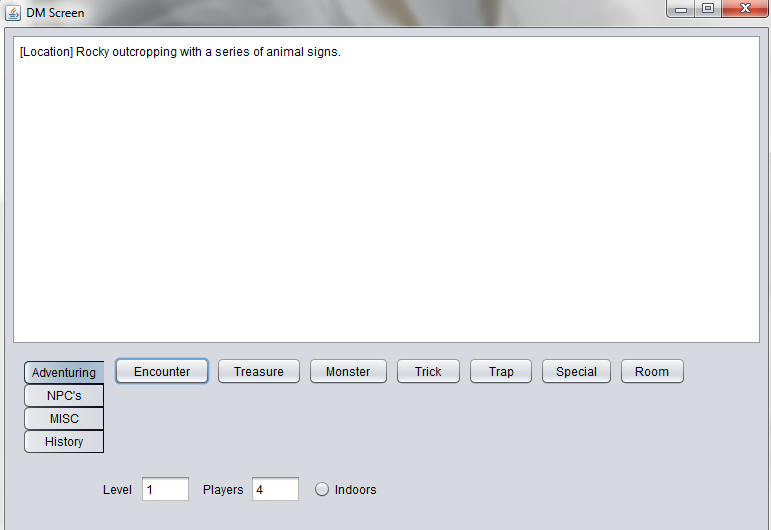Click the Trick button
771x530 pixels.
point(428,371)
